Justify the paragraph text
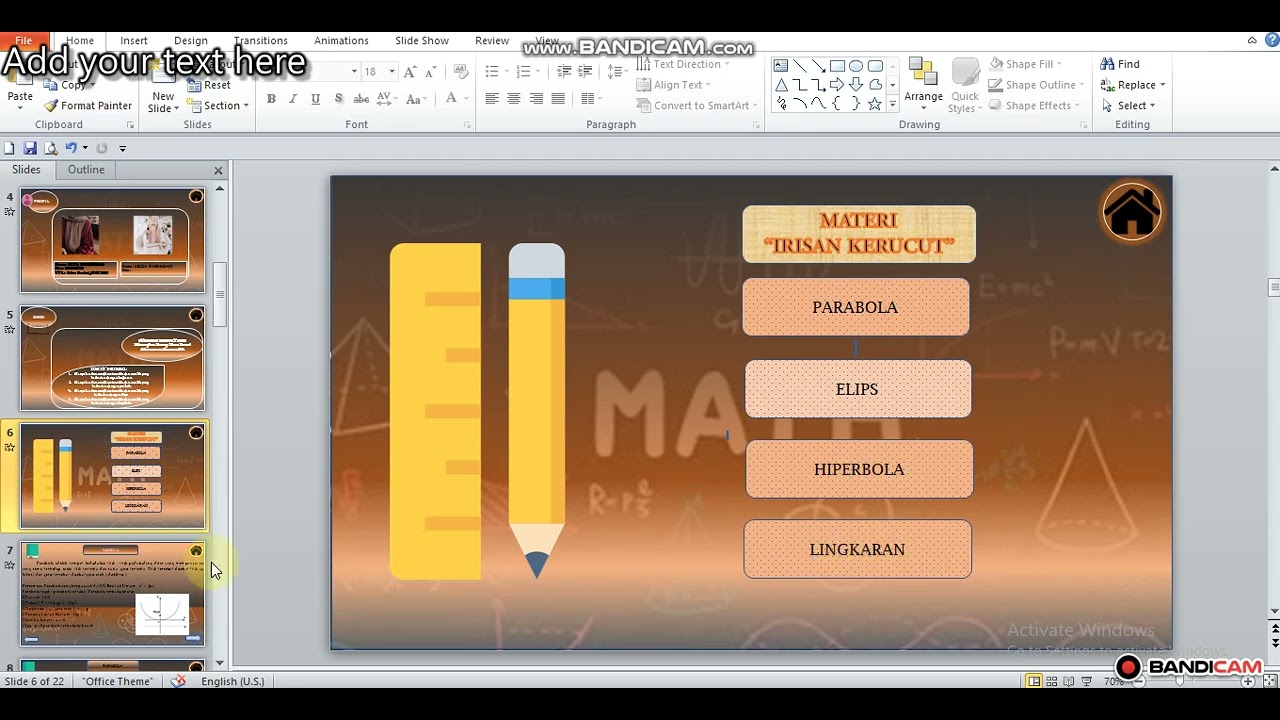 point(558,98)
